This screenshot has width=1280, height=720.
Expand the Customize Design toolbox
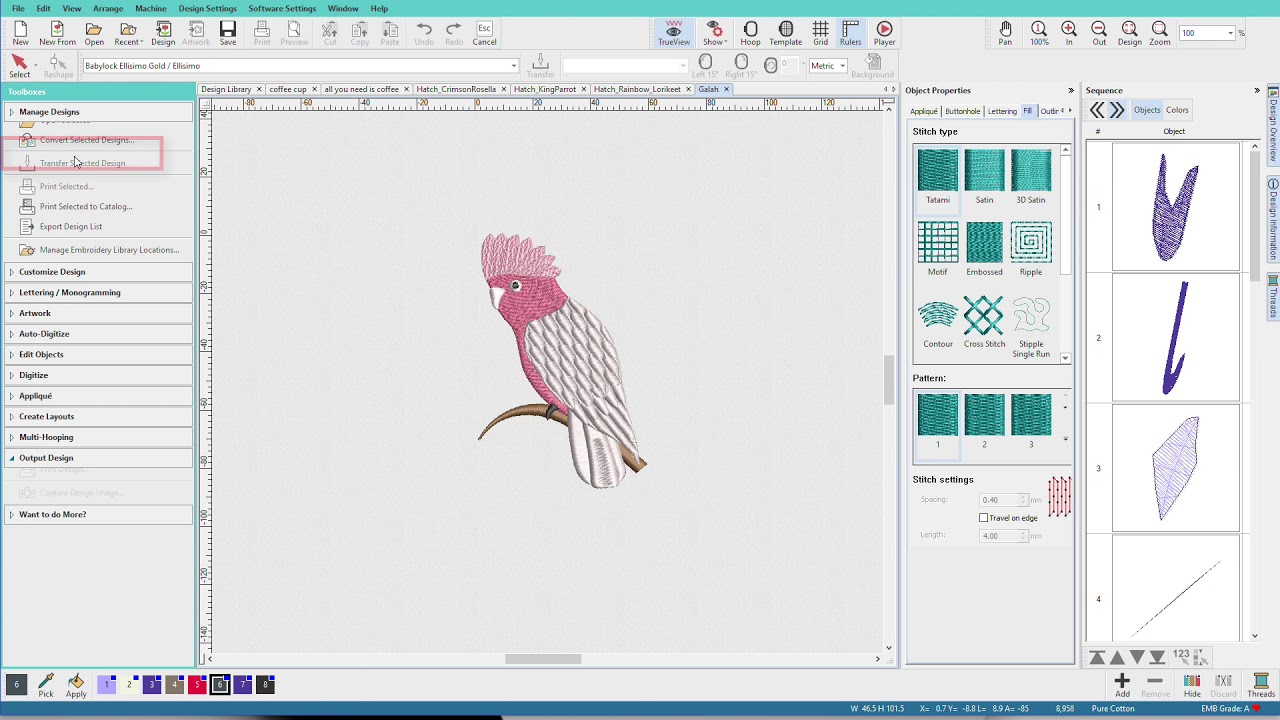98,272
